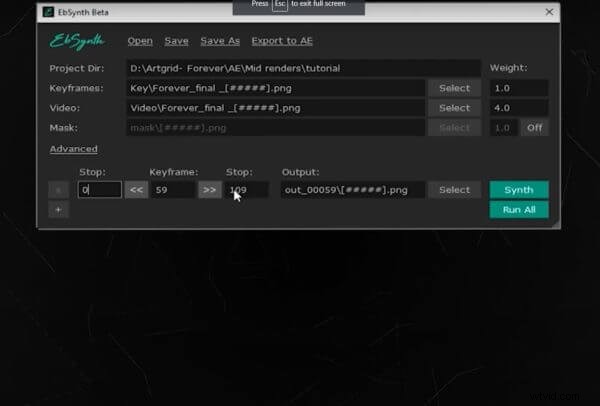
Task: Click the Keyframe field showing 59
Action: click(x=173, y=190)
